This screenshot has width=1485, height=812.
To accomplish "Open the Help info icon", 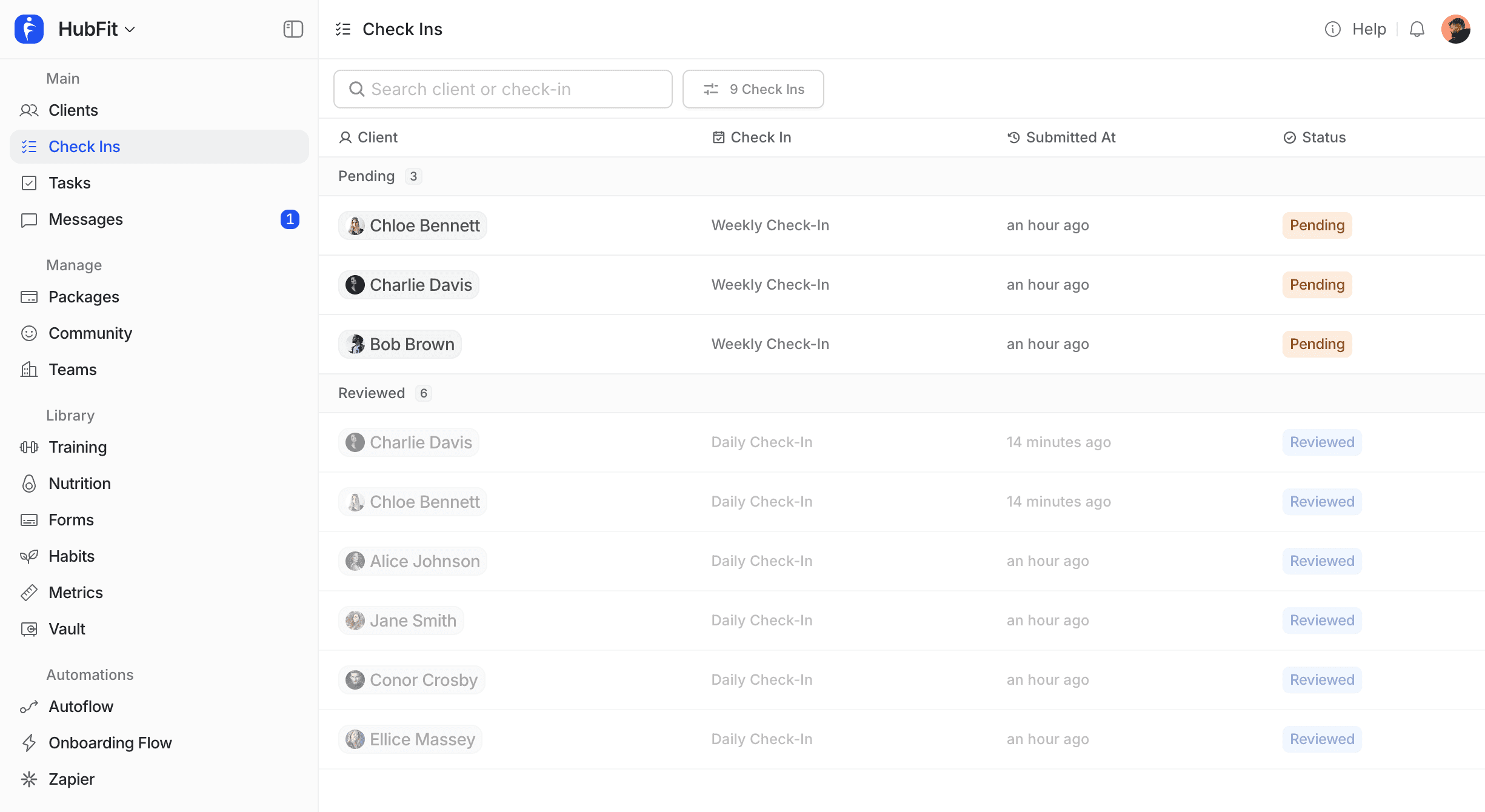I will click(1332, 29).
